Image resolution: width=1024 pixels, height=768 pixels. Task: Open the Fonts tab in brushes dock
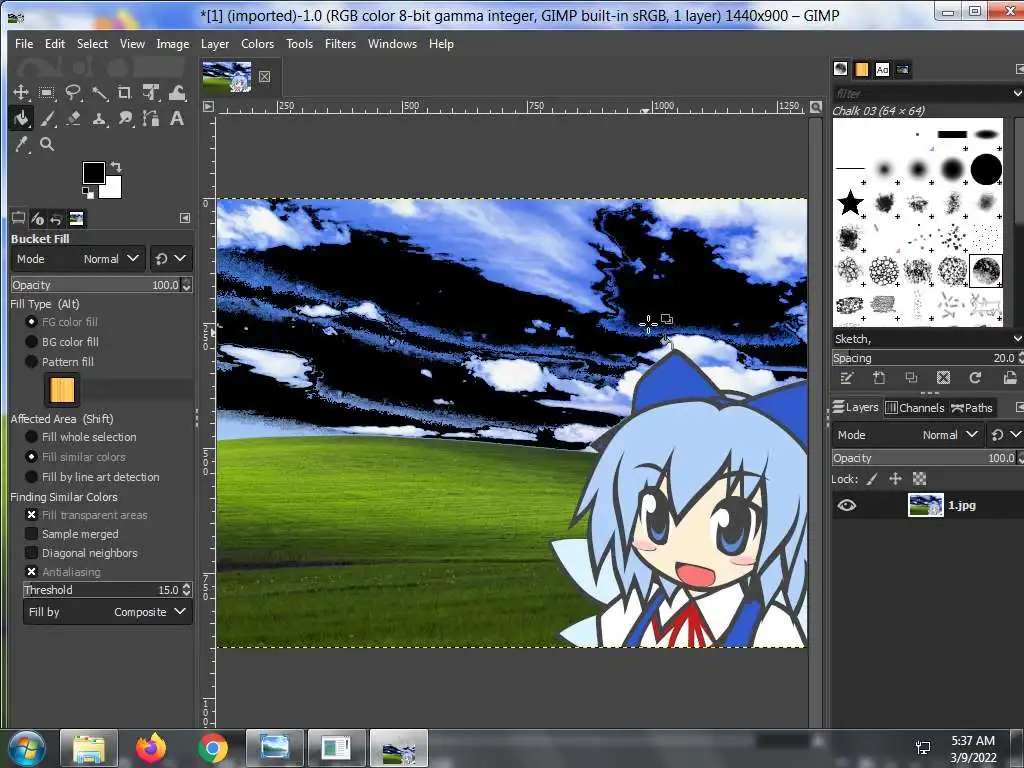pos(882,69)
